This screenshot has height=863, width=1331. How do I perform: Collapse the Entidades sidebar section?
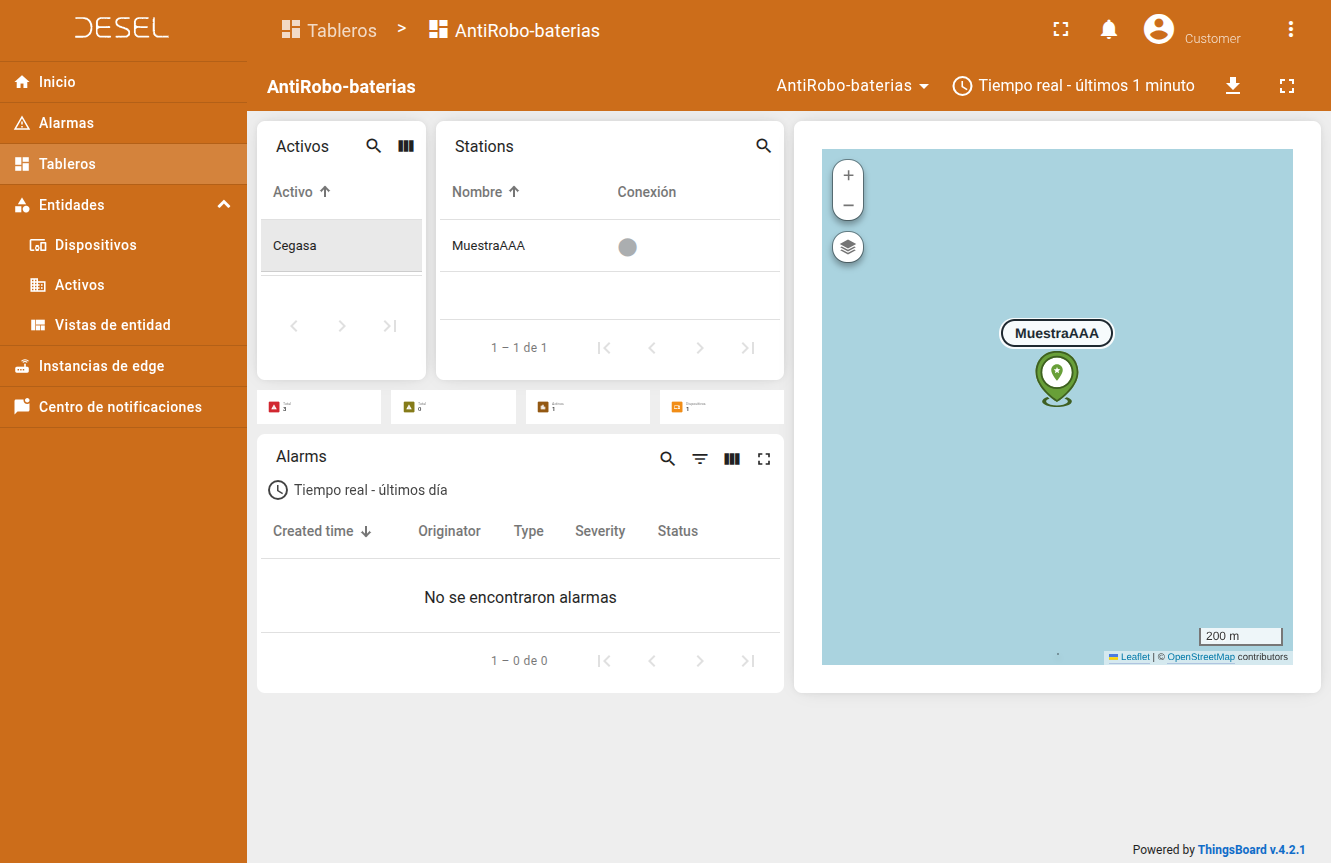click(224, 205)
